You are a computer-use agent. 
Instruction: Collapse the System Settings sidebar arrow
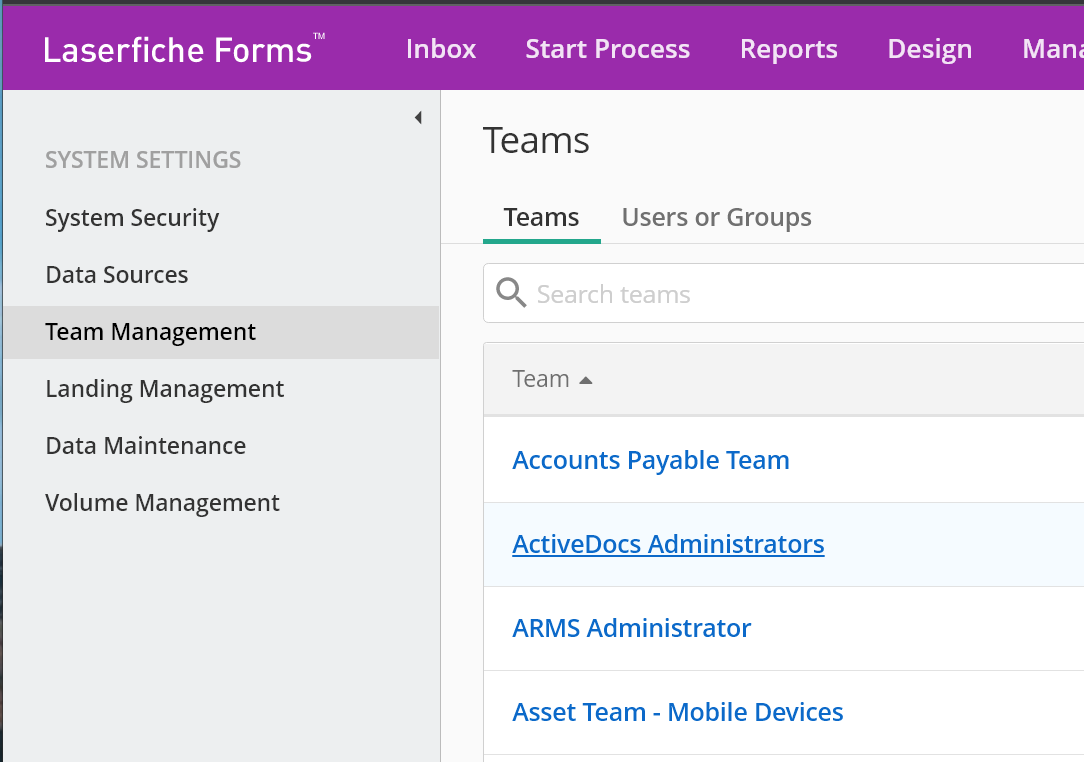point(418,118)
